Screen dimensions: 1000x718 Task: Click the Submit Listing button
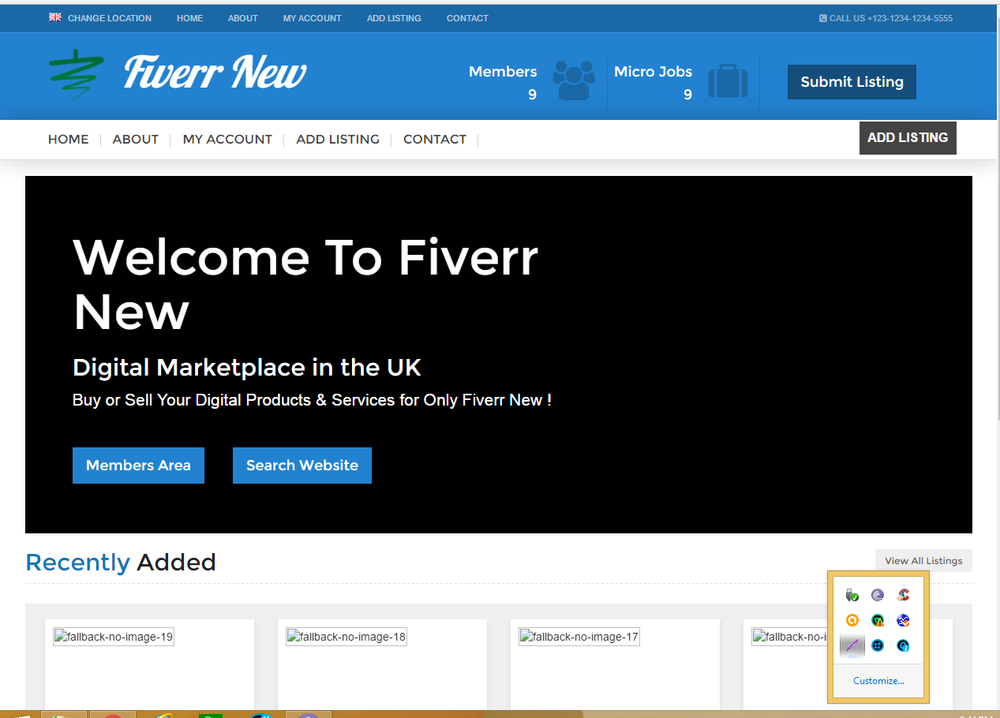[852, 82]
